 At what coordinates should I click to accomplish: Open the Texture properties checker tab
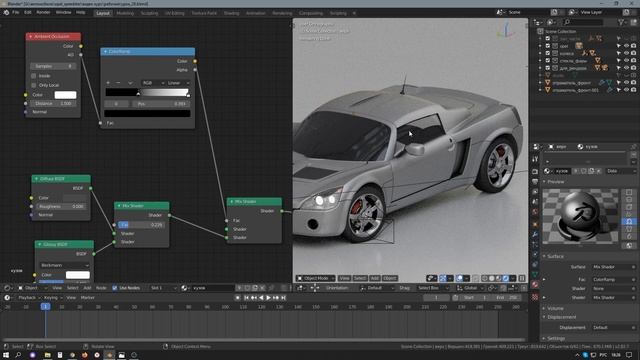(535, 297)
